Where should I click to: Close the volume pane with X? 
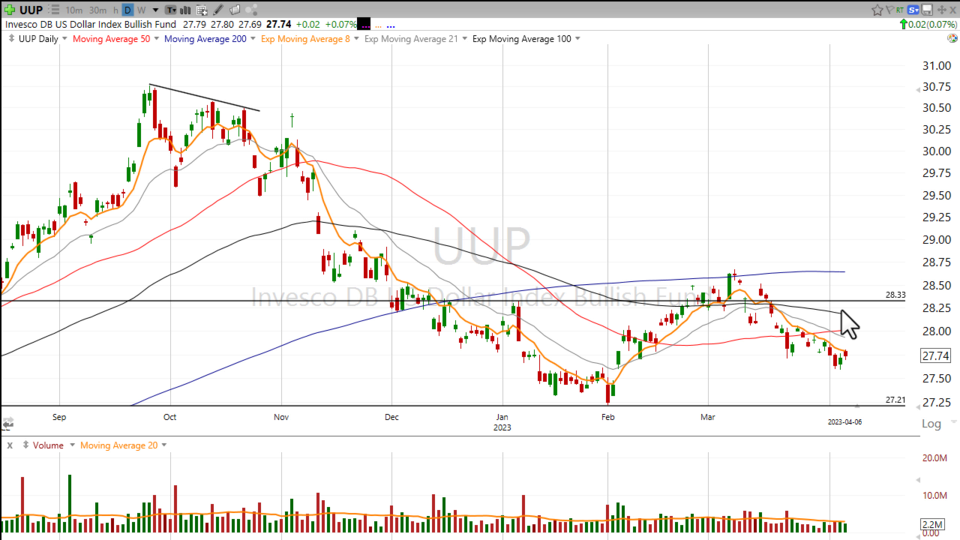point(10,445)
